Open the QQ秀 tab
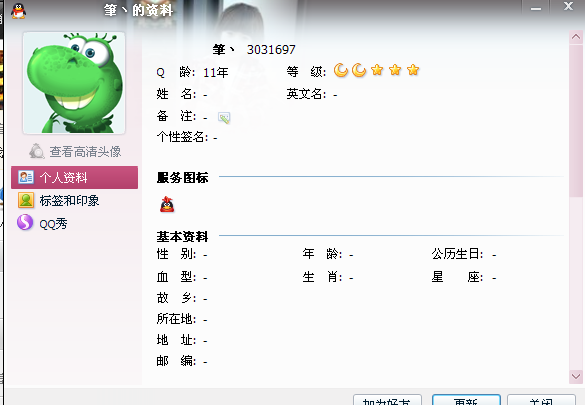 (53, 224)
